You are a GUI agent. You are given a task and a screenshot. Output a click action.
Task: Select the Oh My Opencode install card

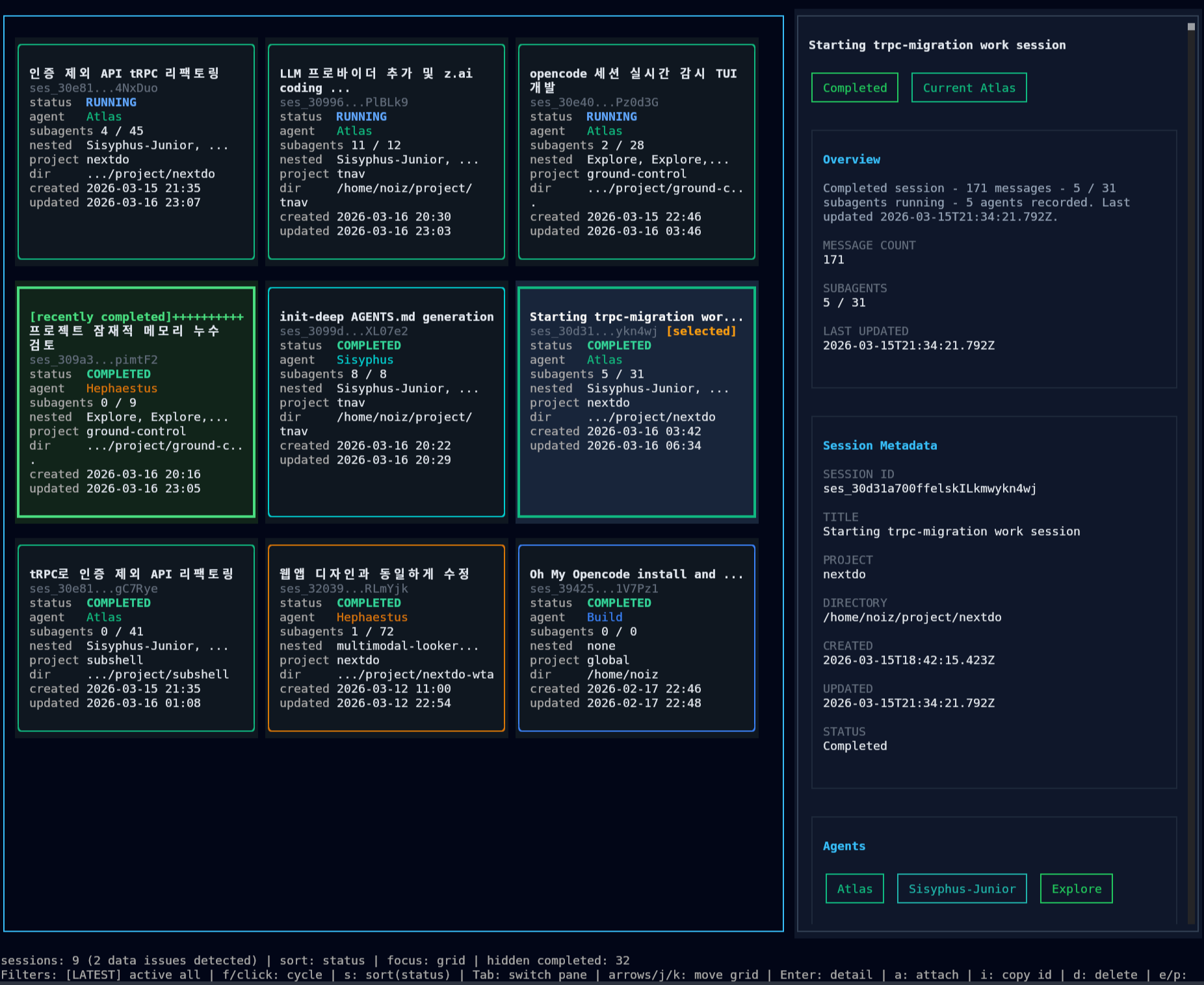click(636, 638)
